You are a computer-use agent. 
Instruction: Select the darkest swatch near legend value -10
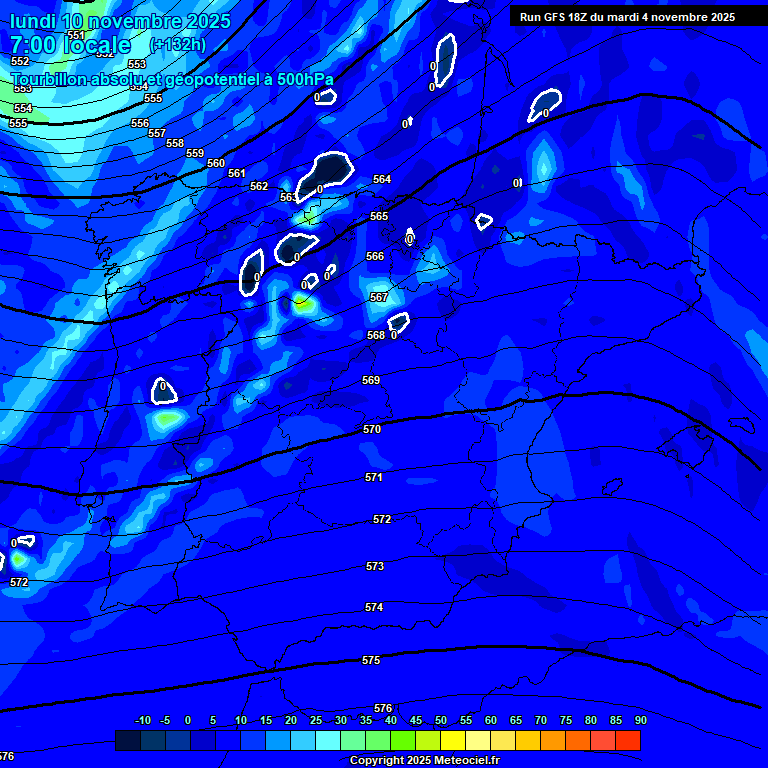pyautogui.click(x=128, y=741)
